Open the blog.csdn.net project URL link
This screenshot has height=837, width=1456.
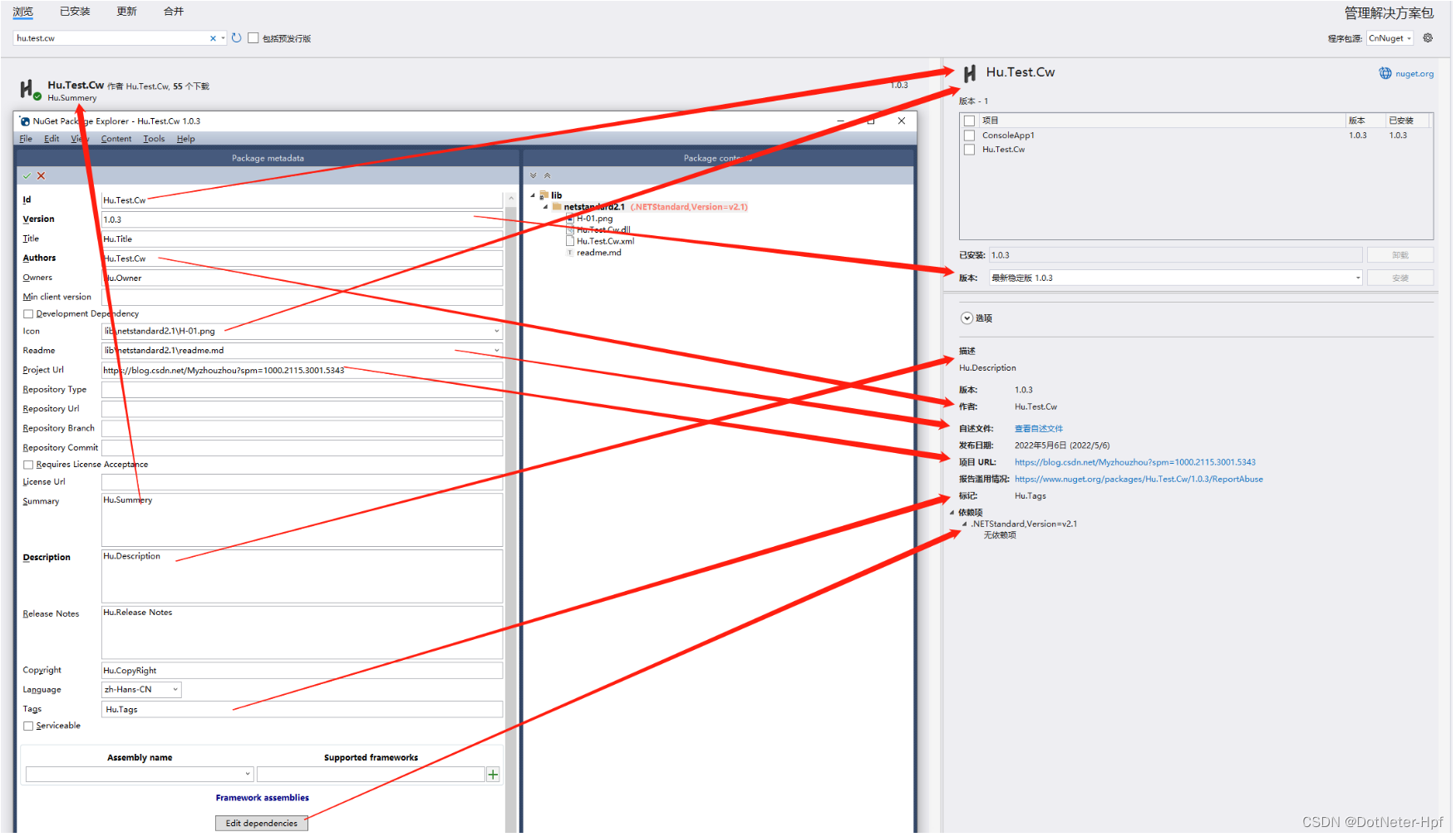point(1135,462)
